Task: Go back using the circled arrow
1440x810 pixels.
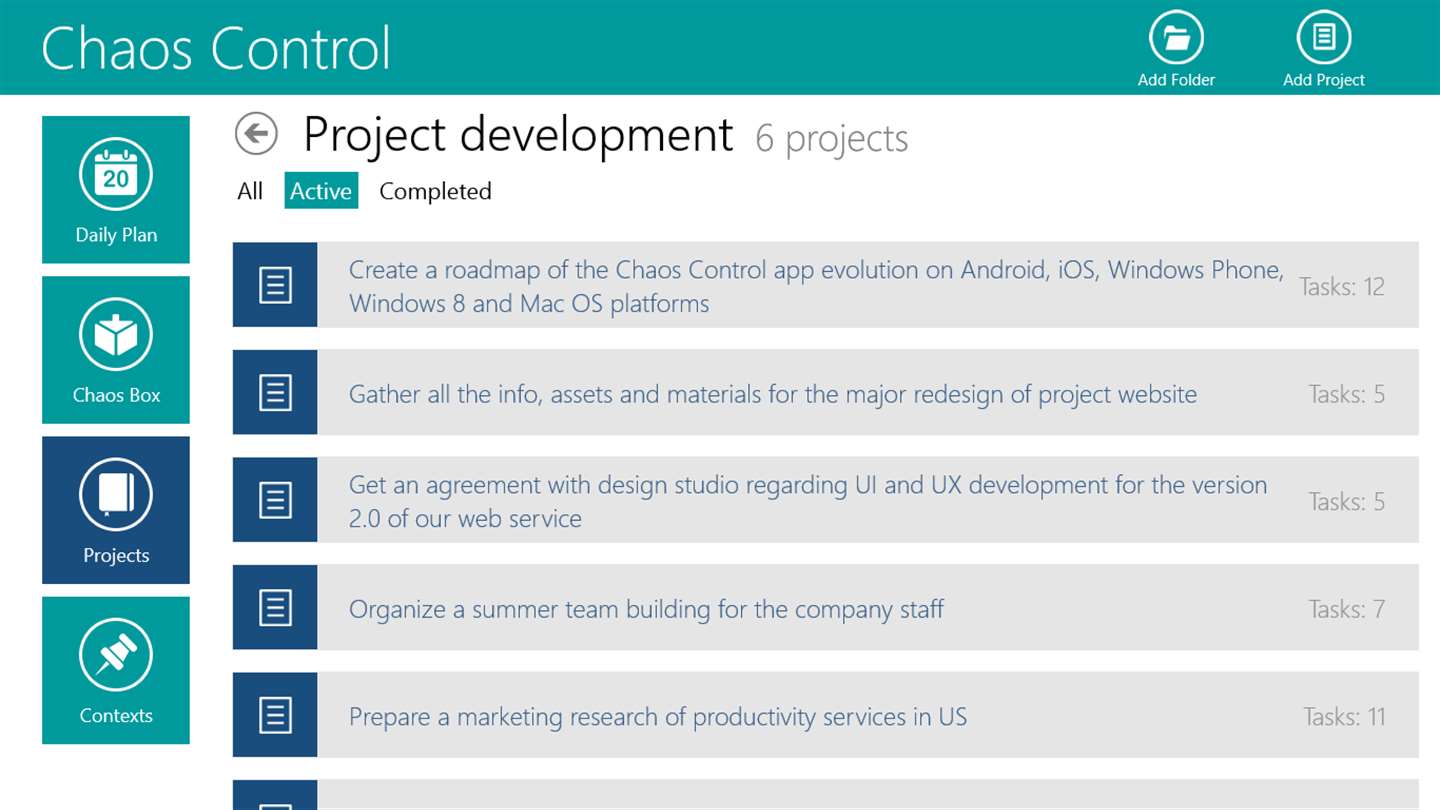Action: pos(256,133)
